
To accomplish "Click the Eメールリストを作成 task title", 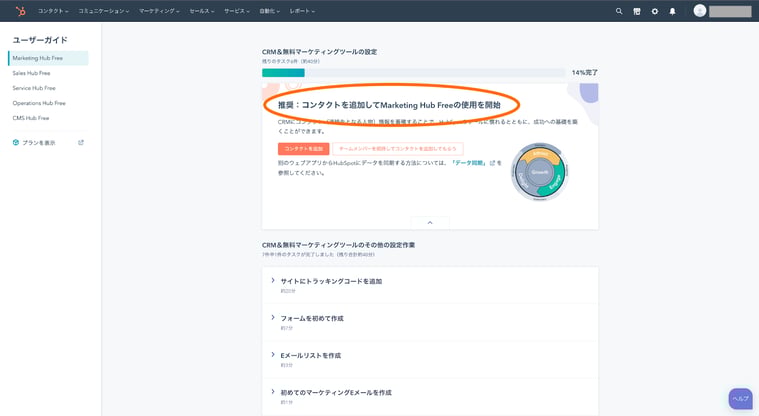I will click(x=310, y=355).
